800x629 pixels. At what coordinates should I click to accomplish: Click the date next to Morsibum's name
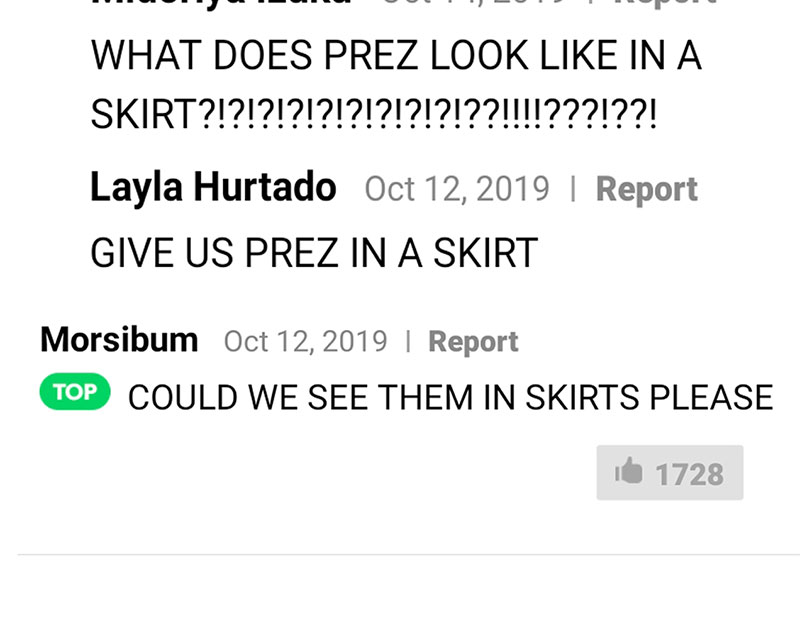306,341
